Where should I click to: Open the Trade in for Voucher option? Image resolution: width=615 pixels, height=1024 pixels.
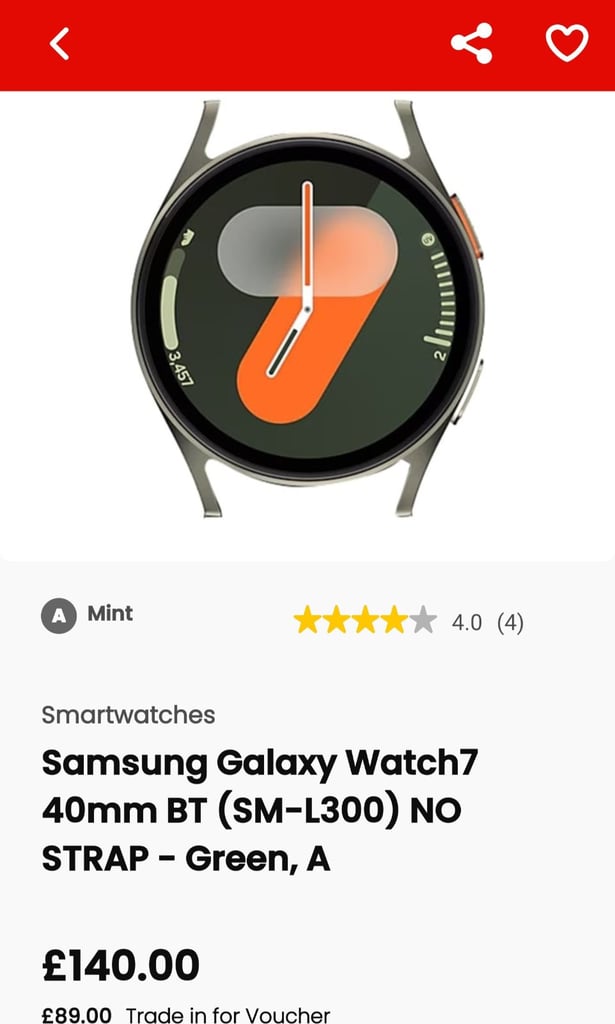[228, 1014]
